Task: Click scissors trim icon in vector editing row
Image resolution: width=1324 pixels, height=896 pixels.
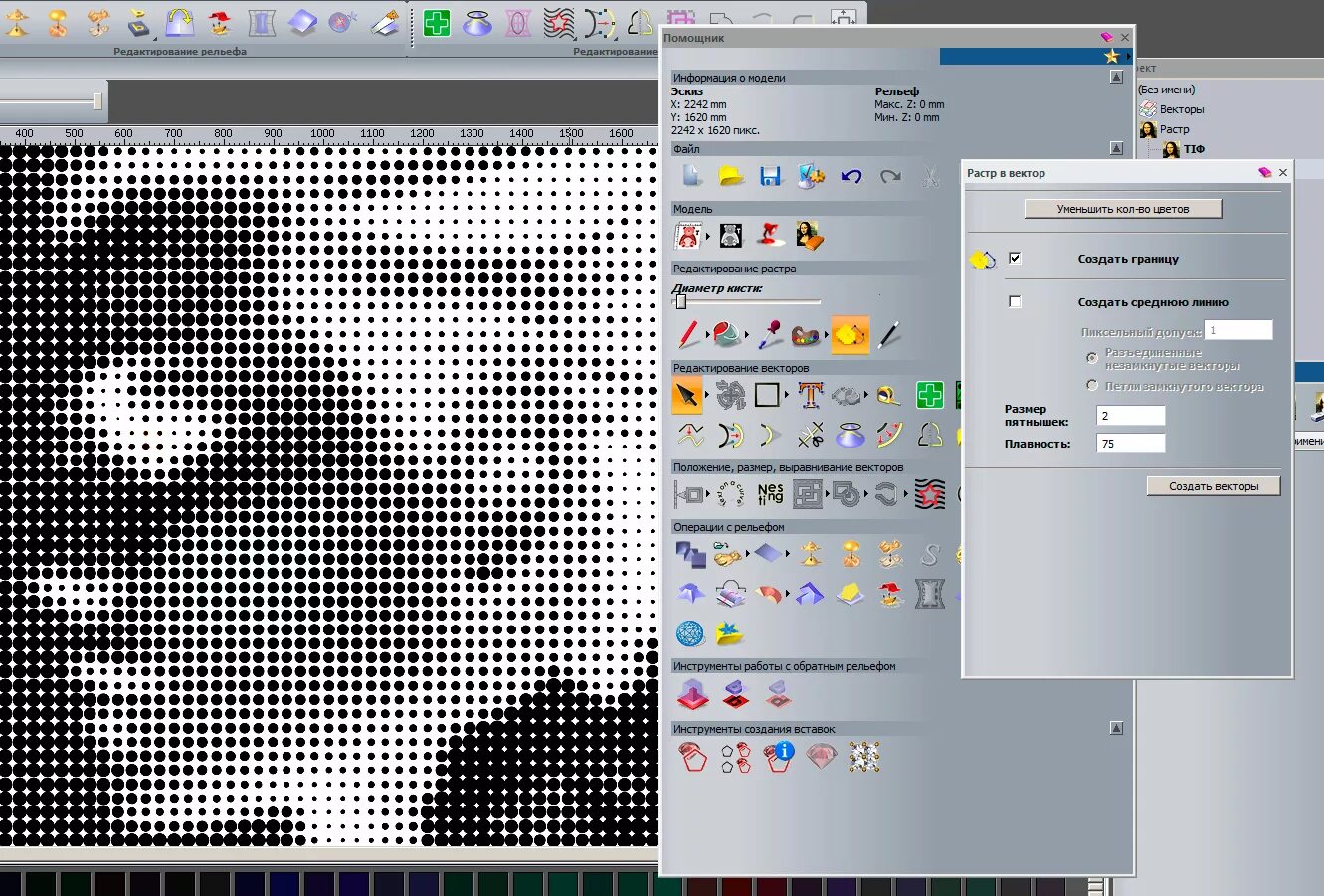Action: click(810, 435)
